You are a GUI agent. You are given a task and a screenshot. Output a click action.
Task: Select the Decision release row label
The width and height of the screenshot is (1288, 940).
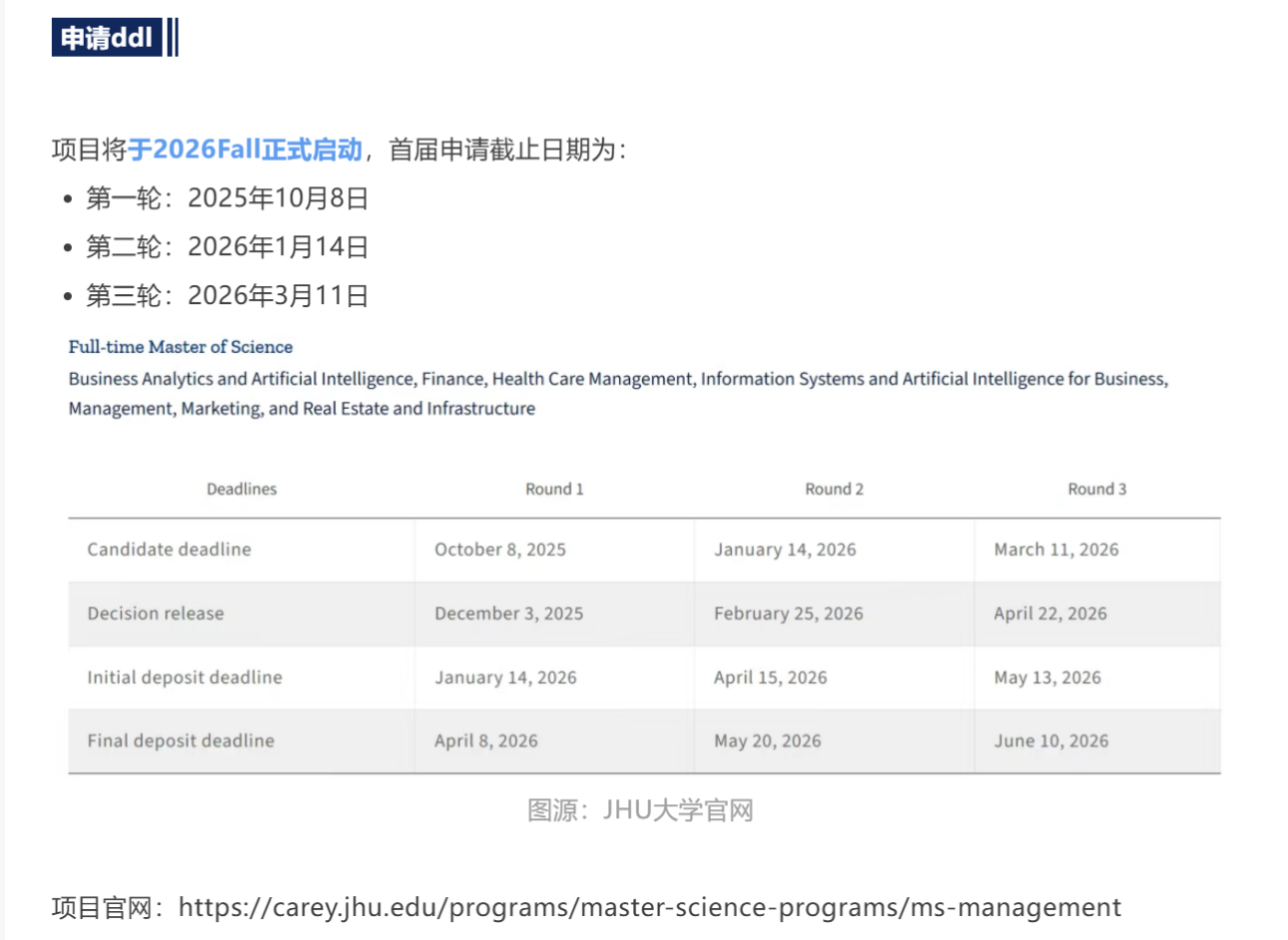(x=156, y=614)
